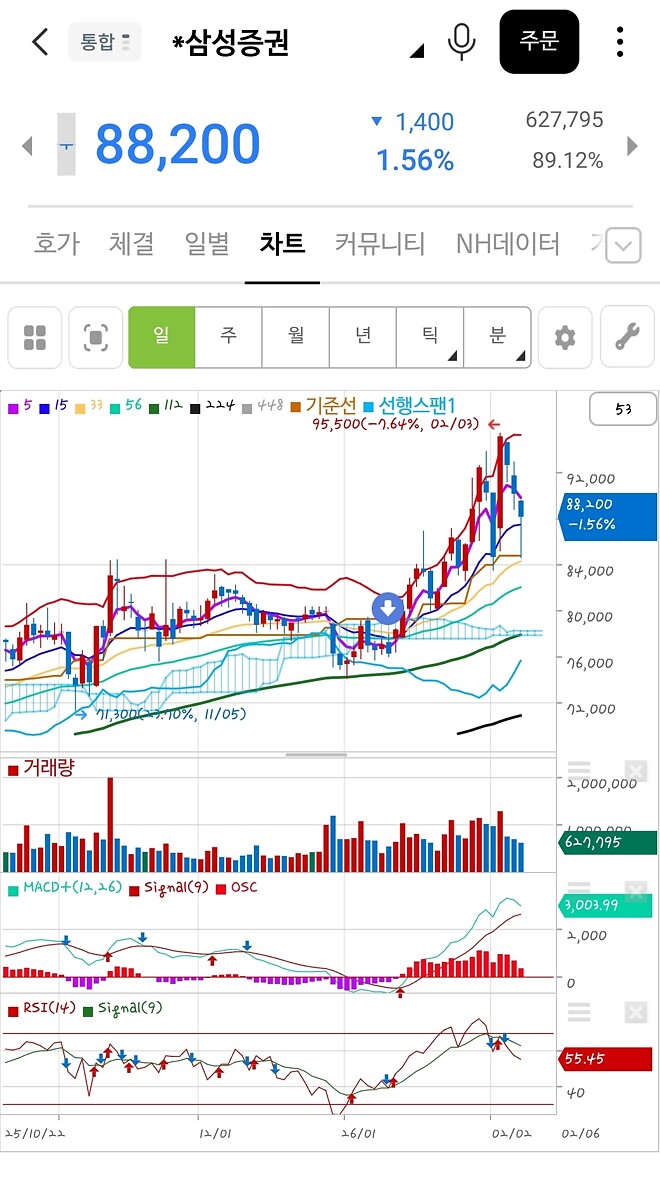Toggle the 5-period moving average legend
Image resolution: width=660 pixels, height=1182 pixels.
click(18, 408)
